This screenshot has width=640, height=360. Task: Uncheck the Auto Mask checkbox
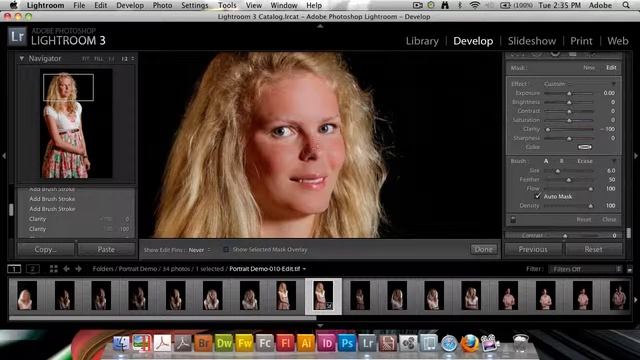pyautogui.click(x=538, y=196)
